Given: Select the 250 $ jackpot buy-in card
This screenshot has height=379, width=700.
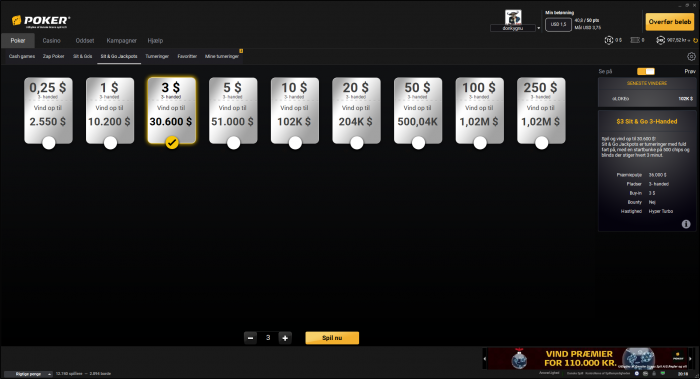Looking at the screenshot, I should (x=541, y=111).
